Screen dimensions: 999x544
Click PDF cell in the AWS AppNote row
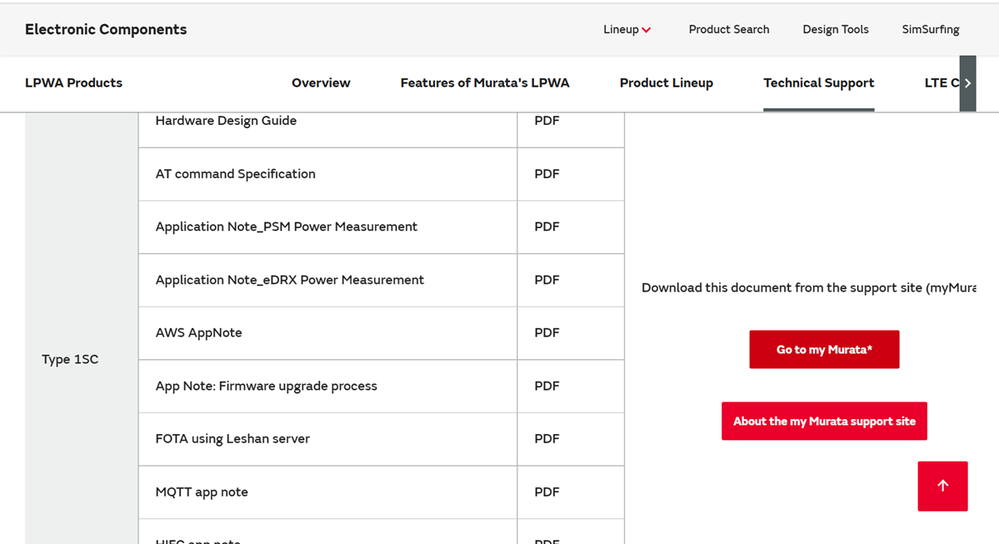570,333
